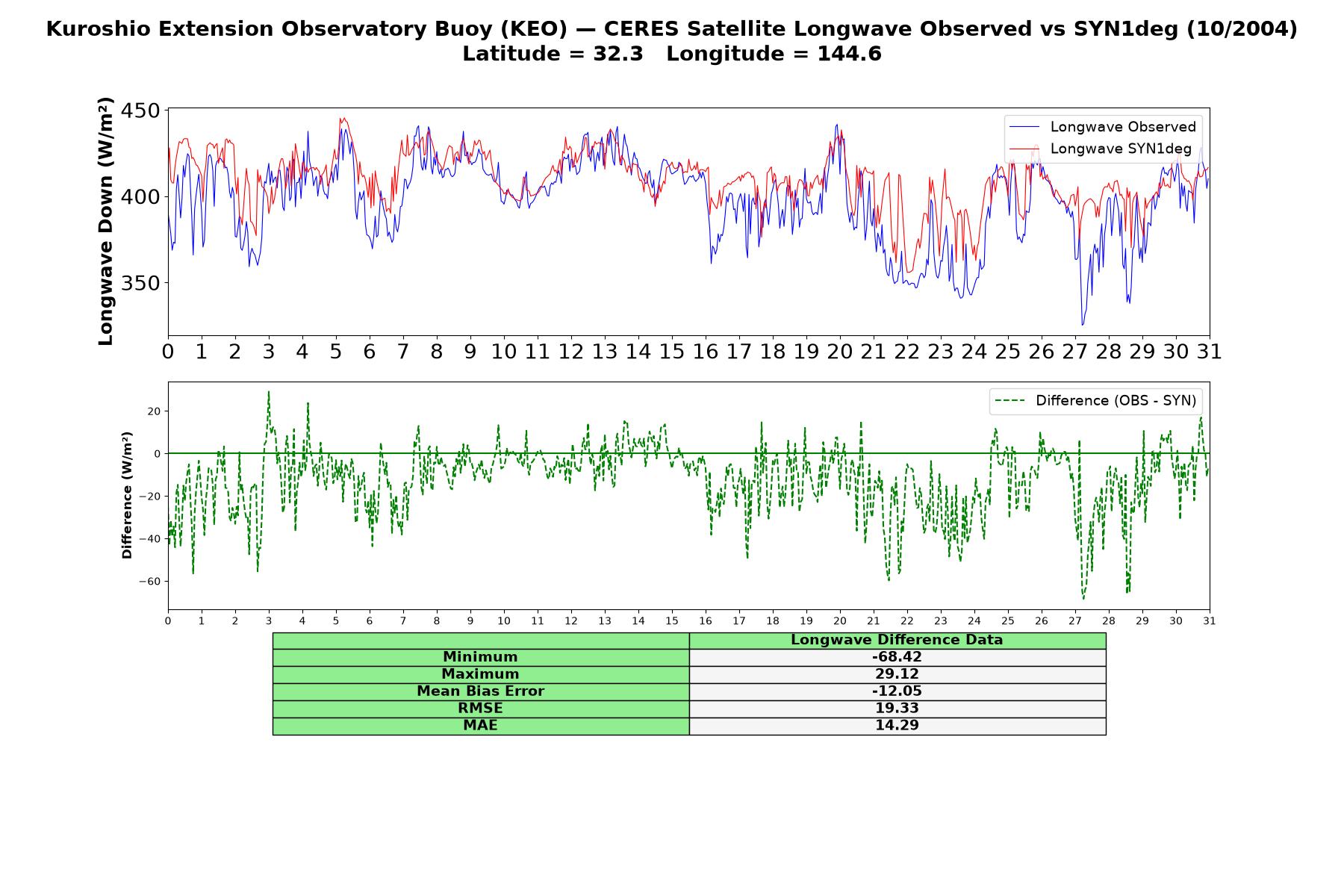Click the green dashed legend line sample
This screenshot has width=1344, height=896.
tap(1009, 402)
